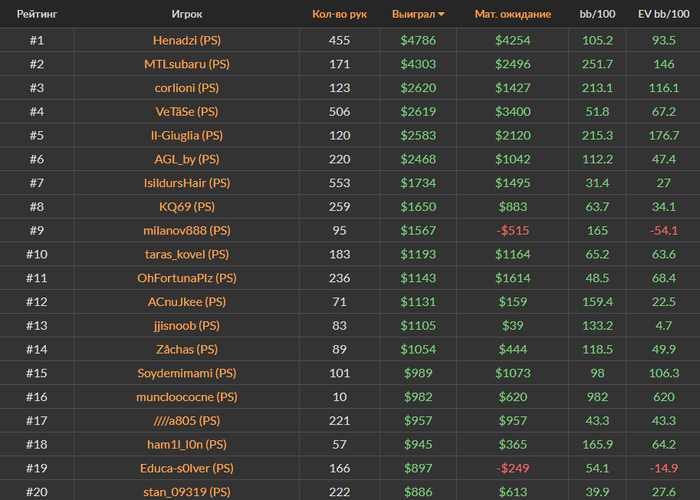Sort by Мат. ожидание column

pos(512,15)
